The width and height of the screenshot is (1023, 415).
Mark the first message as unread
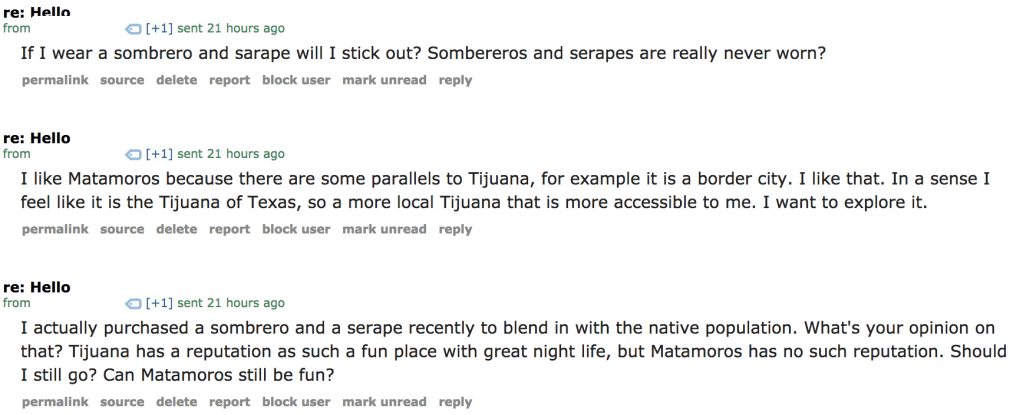pyautogui.click(x=384, y=80)
